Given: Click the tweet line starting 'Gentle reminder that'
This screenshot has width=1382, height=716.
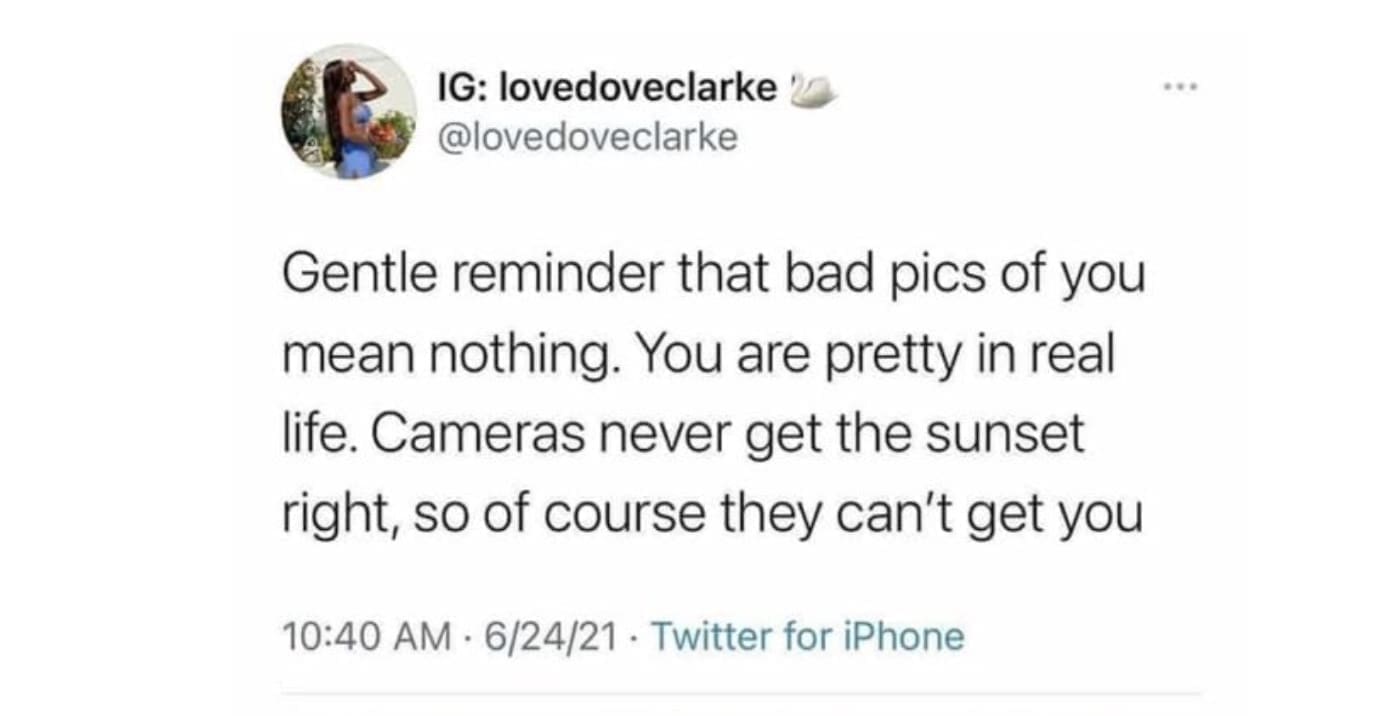Looking at the screenshot, I should point(713,276).
